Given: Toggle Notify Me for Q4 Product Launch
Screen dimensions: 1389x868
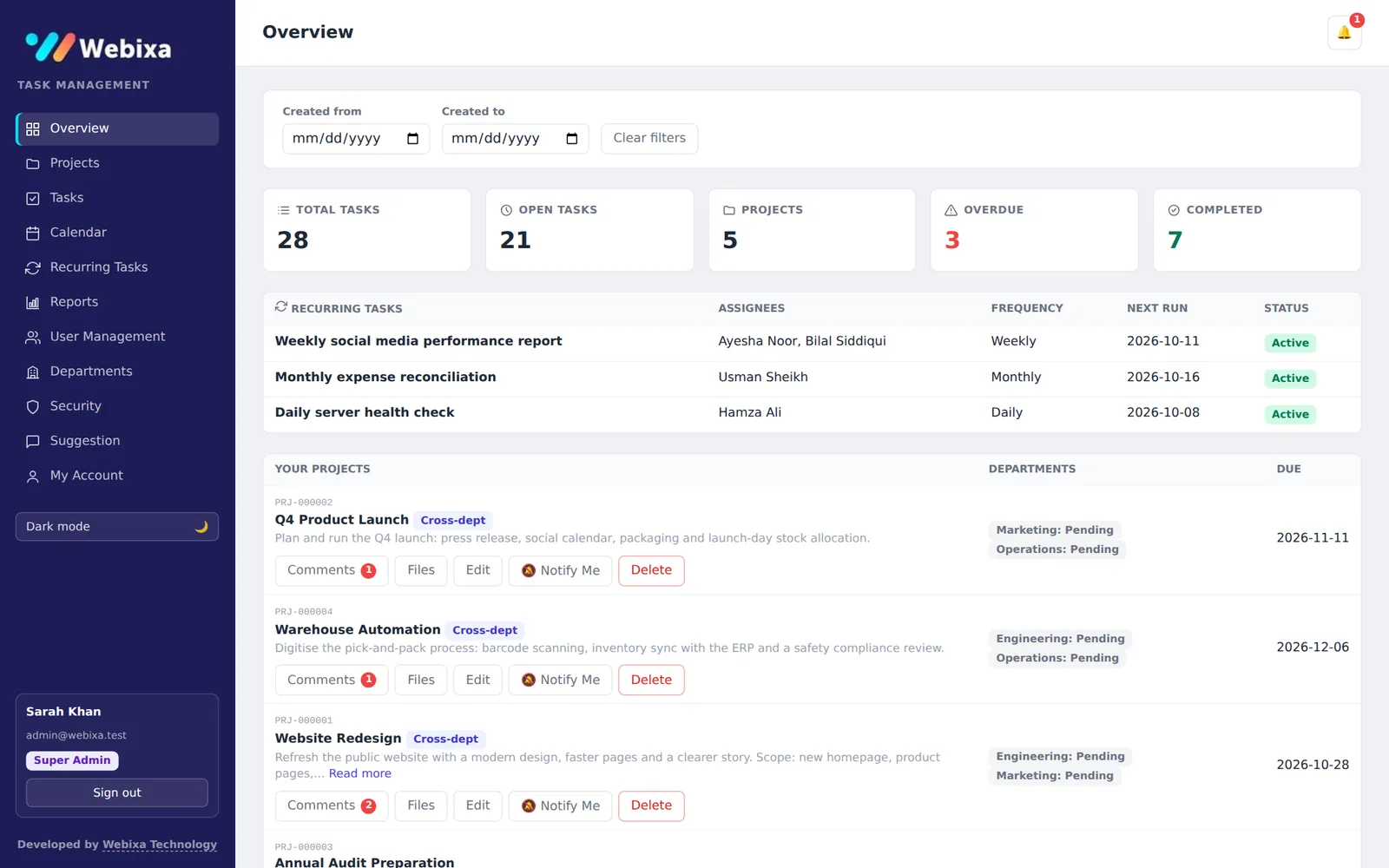Looking at the screenshot, I should 560,570.
